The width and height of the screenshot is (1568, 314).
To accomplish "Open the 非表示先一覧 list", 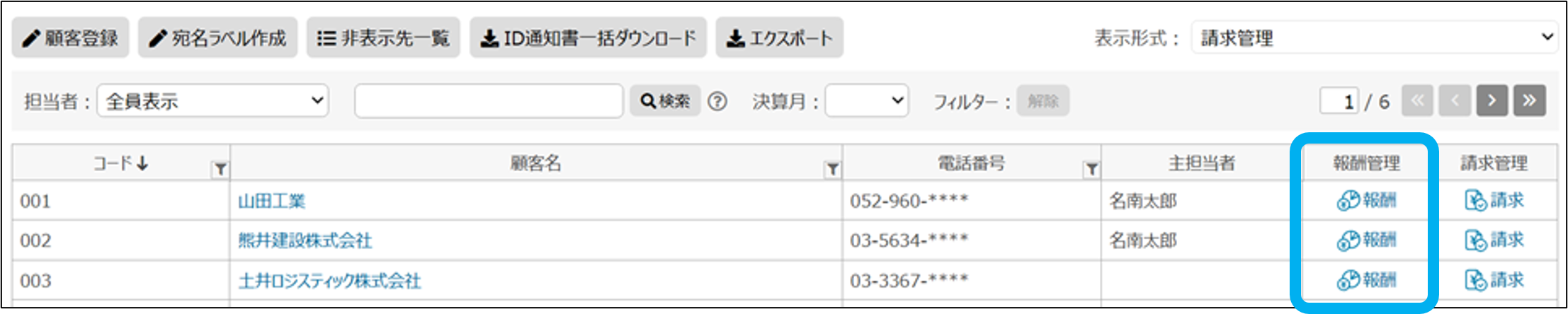I will [382, 38].
